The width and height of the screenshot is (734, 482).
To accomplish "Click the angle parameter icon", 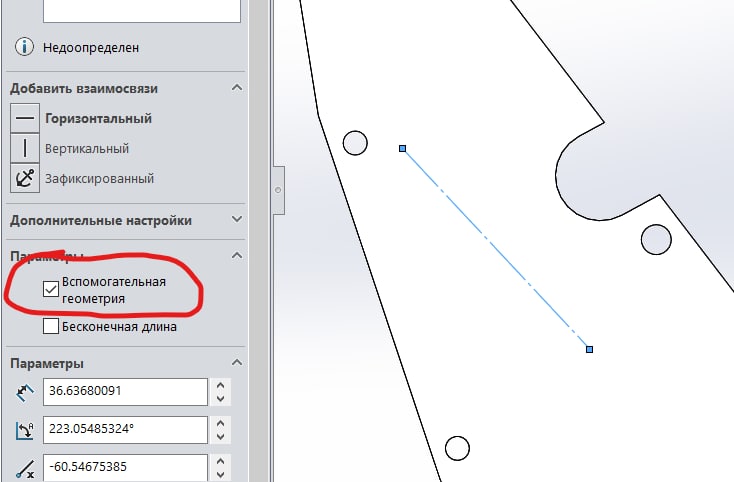I will tap(24, 431).
